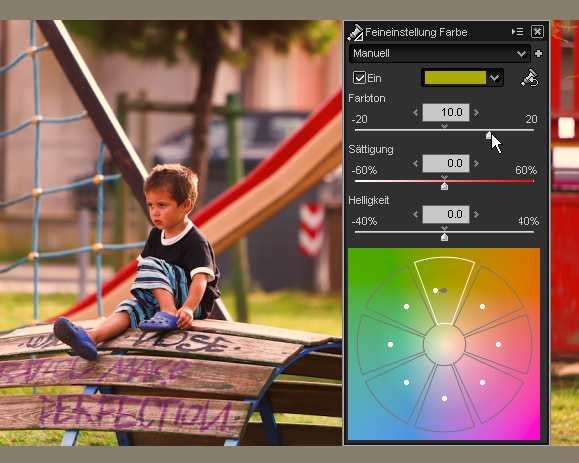This screenshot has height=463, width=579.
Task: Select the teal segment point on color wheel
Action: tap(390, 344)
